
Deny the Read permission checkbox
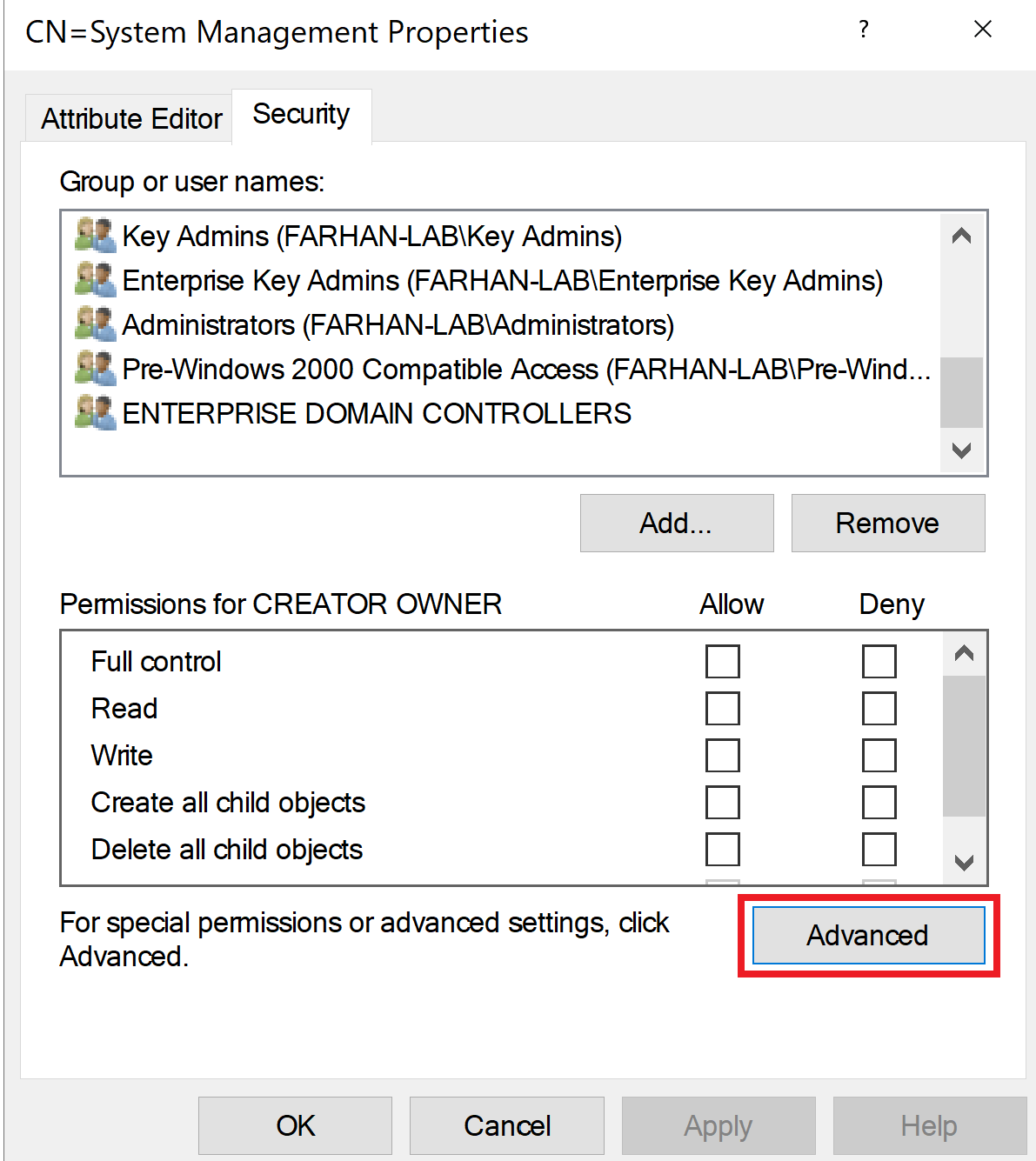point(879,709)
